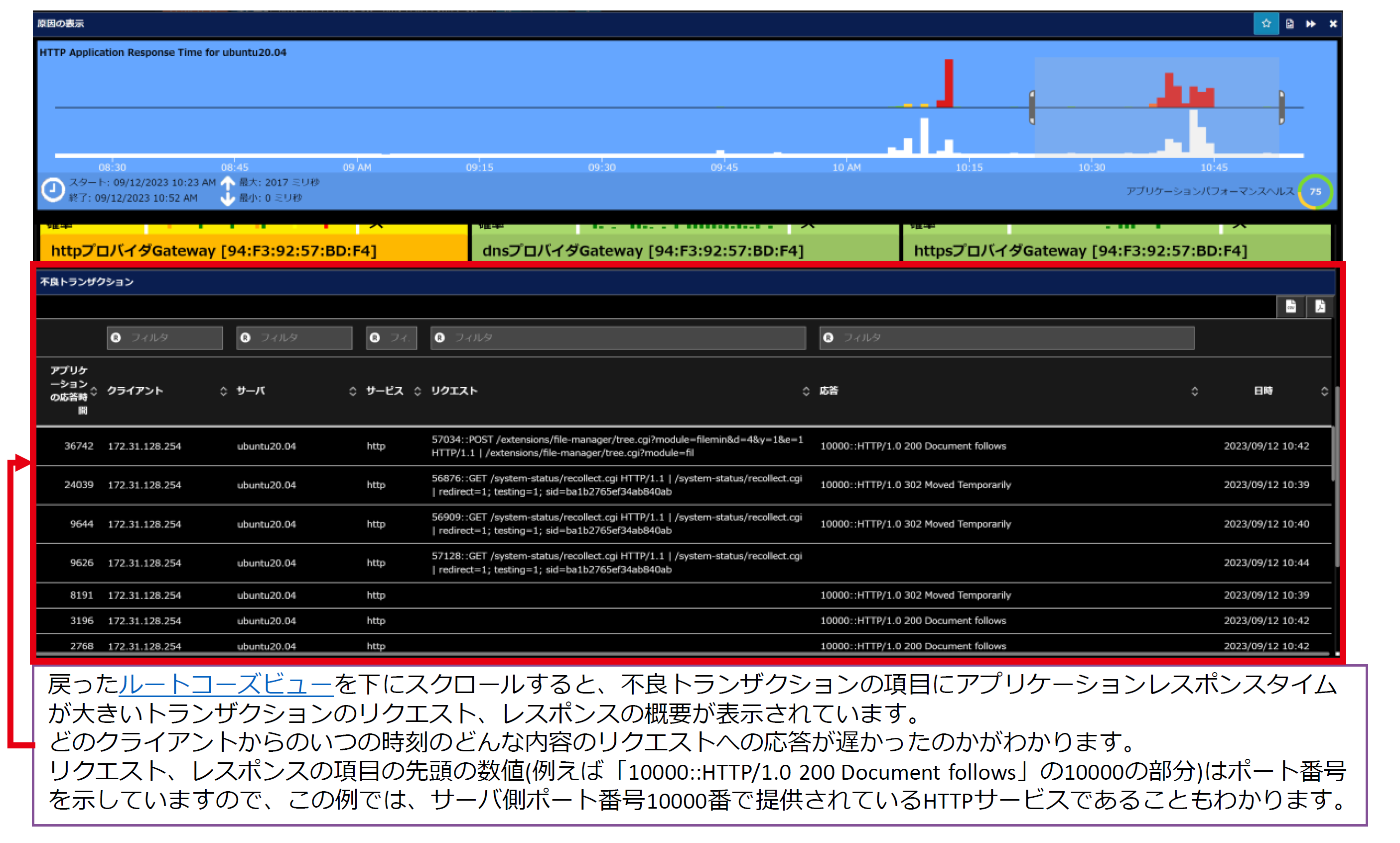1400x843 pixels.
Task: Sort by リクエスト column arrows
Action: coord(806,392)
